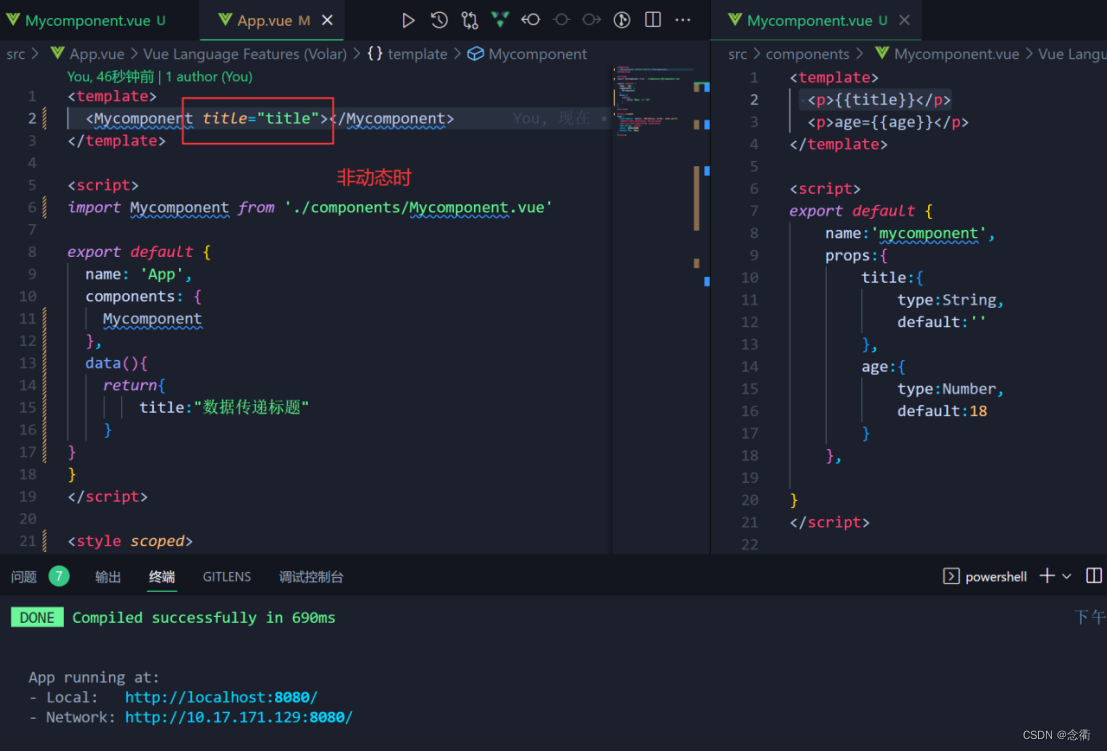Split the terminal panel

coord(1094,576)
